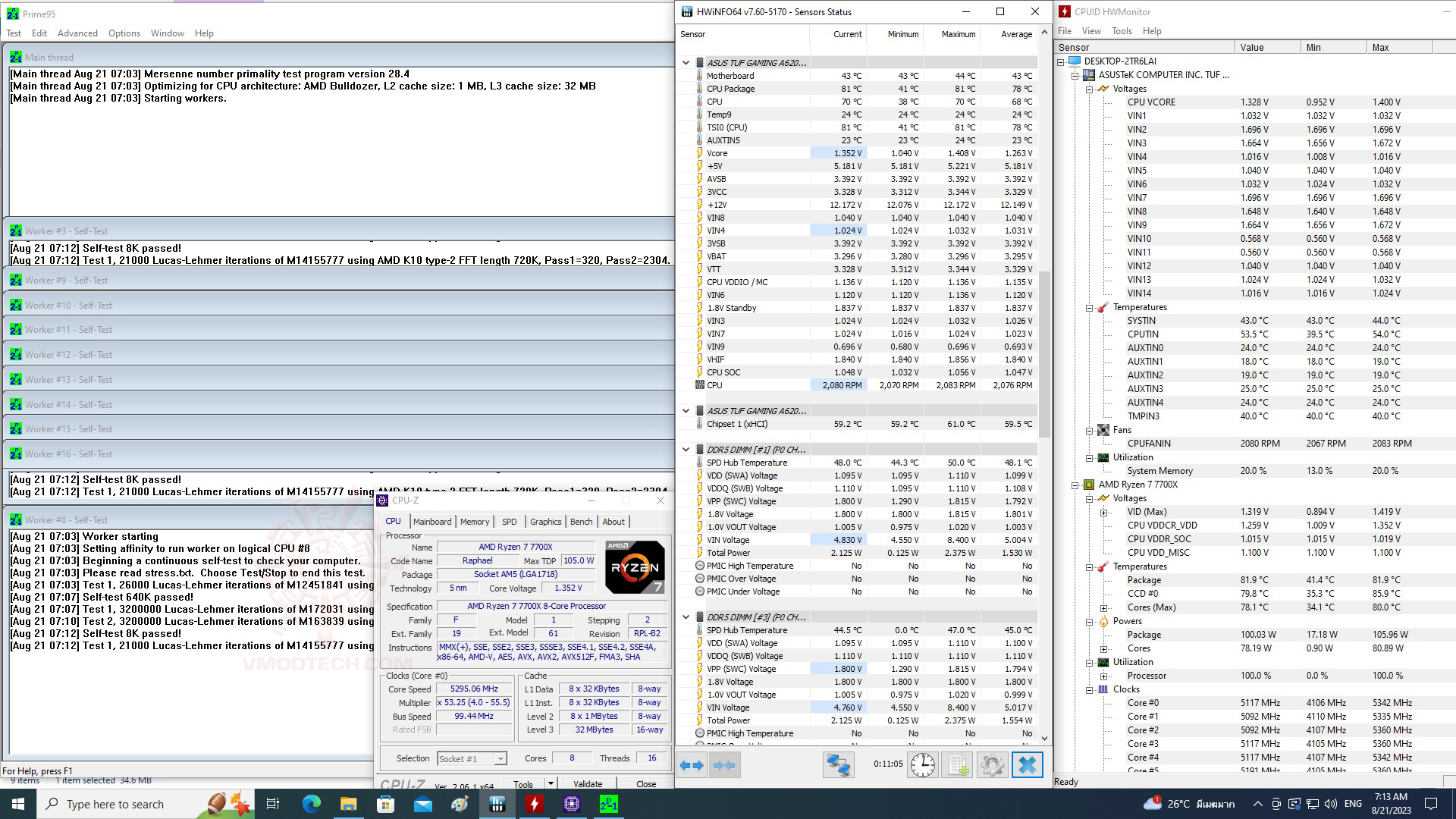Click the HWiNFO64 settings/configure icon
Image resolution: width=1456 pixels, height=819 pixels.
click(x=991, y=764)
